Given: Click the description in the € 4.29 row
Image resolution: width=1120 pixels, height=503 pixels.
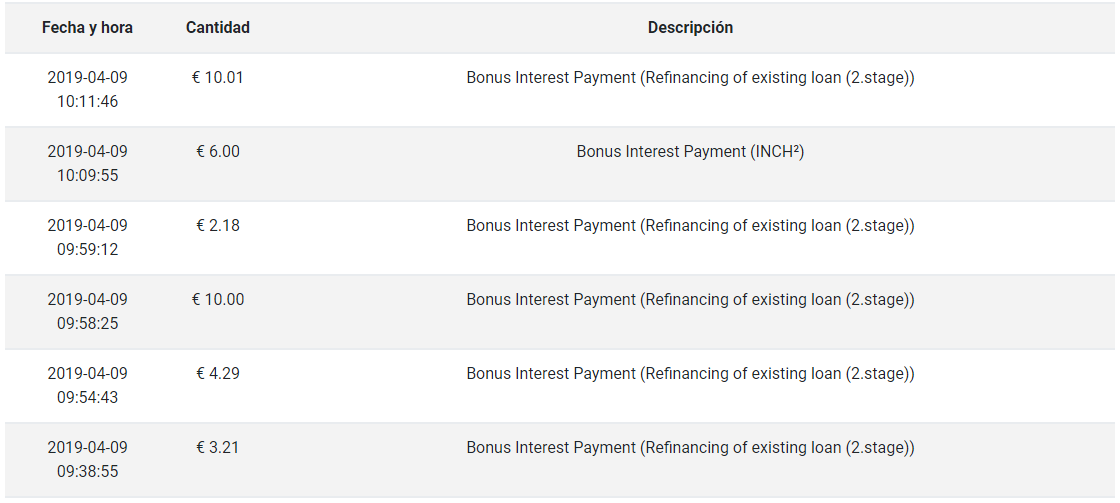Looking at the screenshot, I should 690,373.
